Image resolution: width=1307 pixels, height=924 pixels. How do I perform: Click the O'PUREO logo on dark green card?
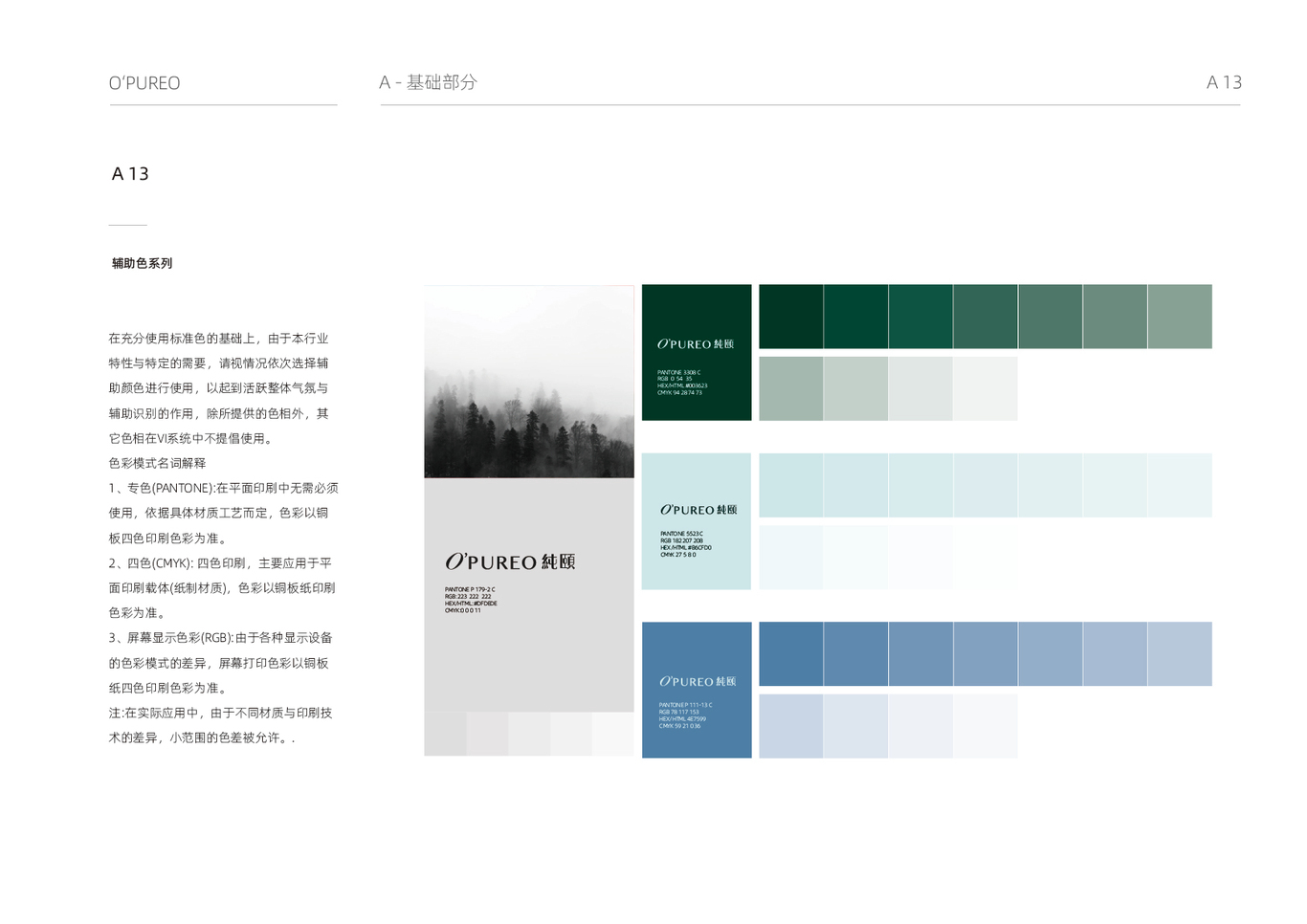tap(696, 343)
